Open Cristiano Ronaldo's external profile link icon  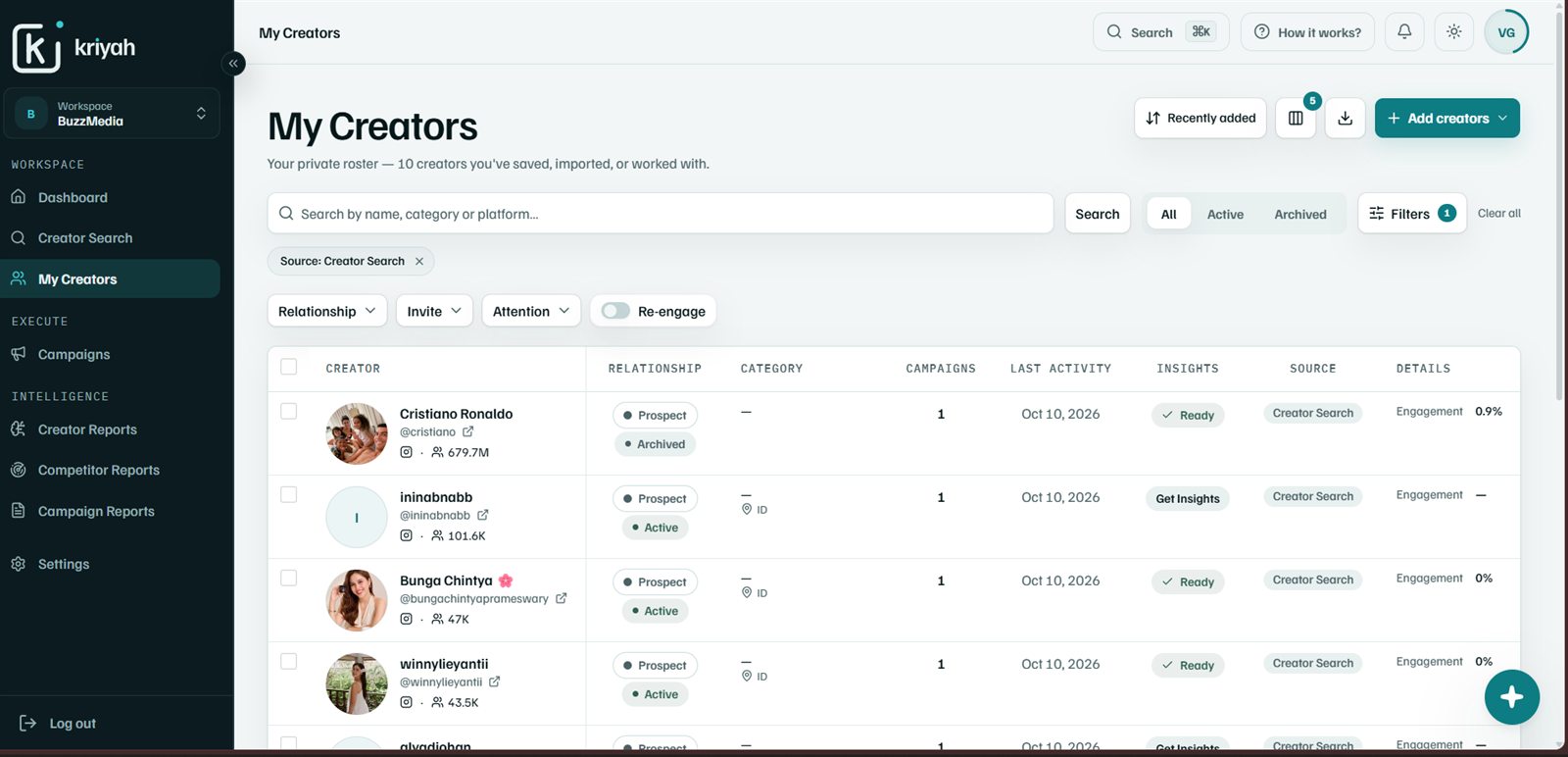click(468, 431)
